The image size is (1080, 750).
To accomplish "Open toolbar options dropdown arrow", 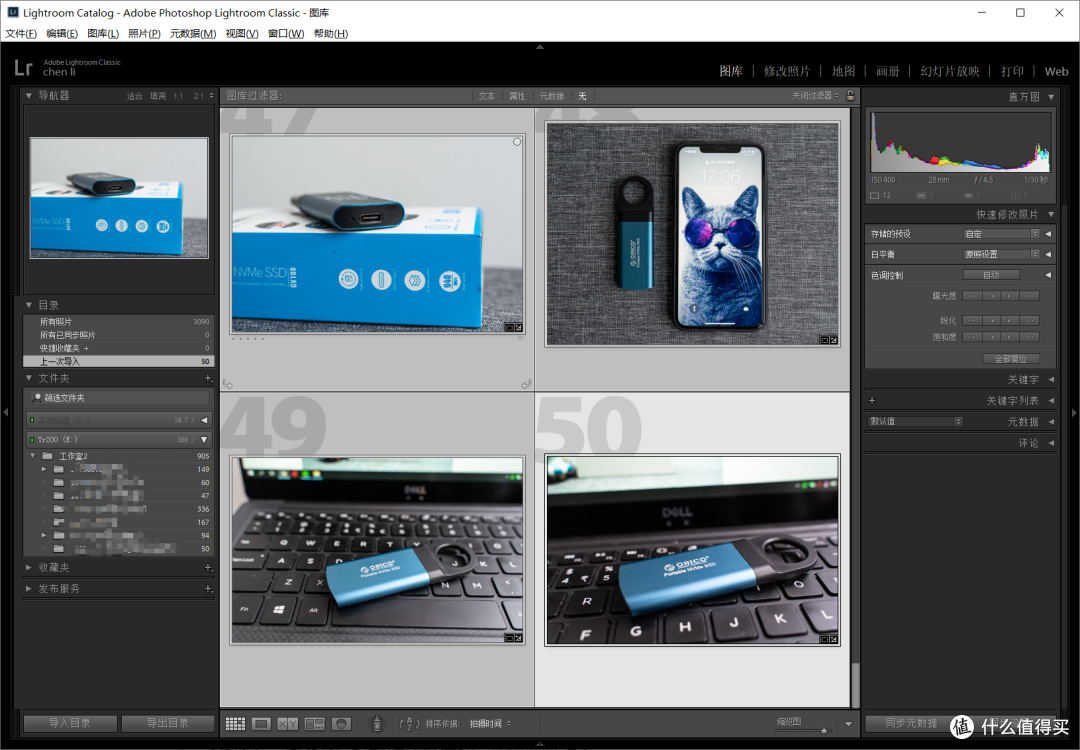I will click(849, 724).
